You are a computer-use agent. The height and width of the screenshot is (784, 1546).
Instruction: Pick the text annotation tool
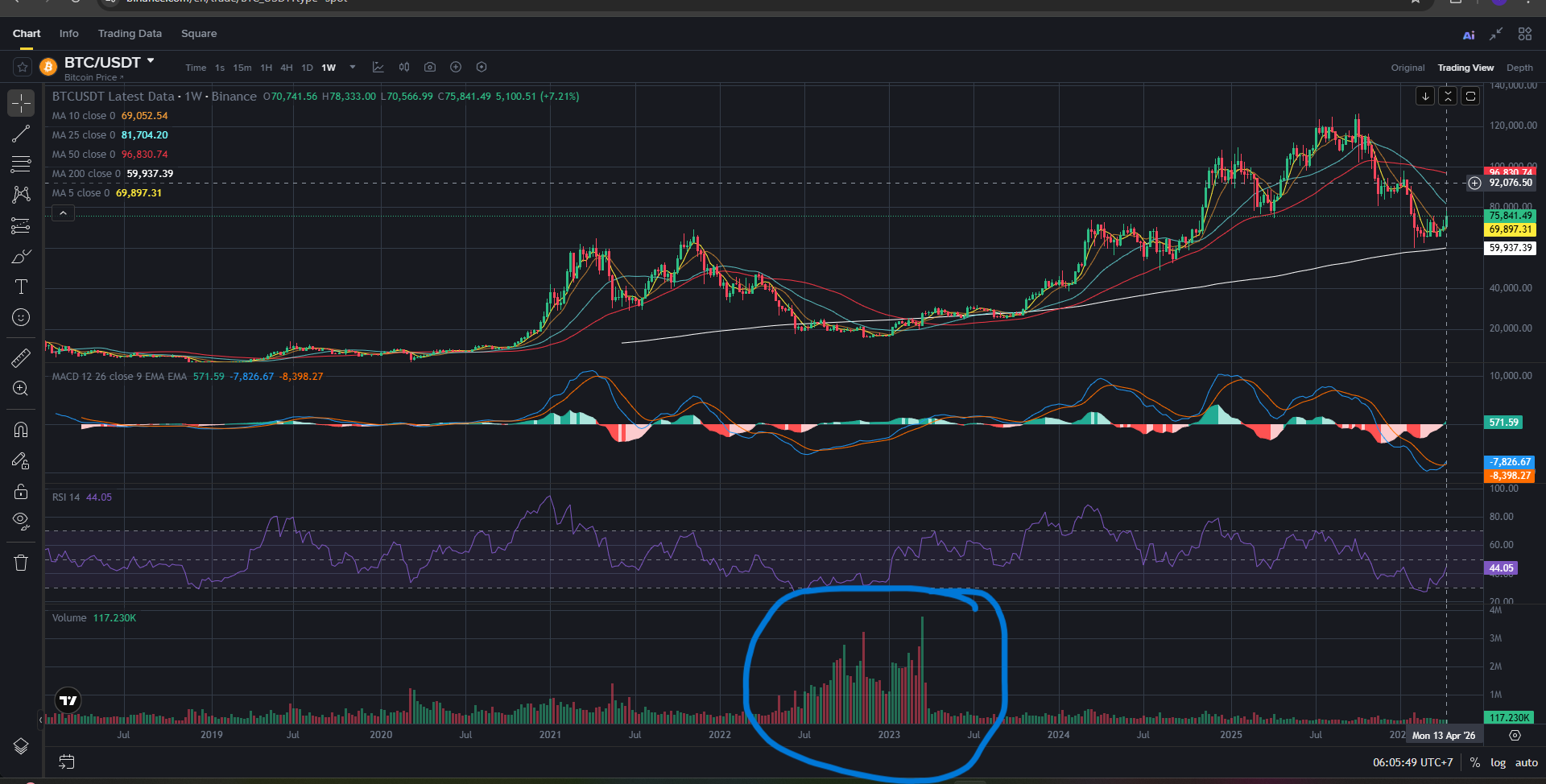[21, 287]
